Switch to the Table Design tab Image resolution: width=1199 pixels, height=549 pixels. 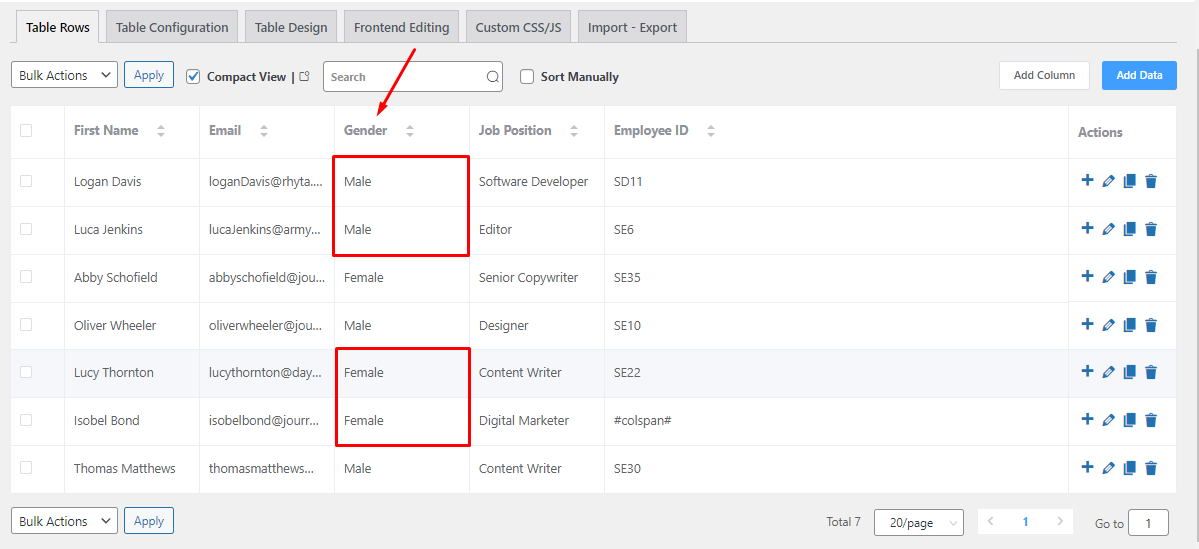coord(291,27)
